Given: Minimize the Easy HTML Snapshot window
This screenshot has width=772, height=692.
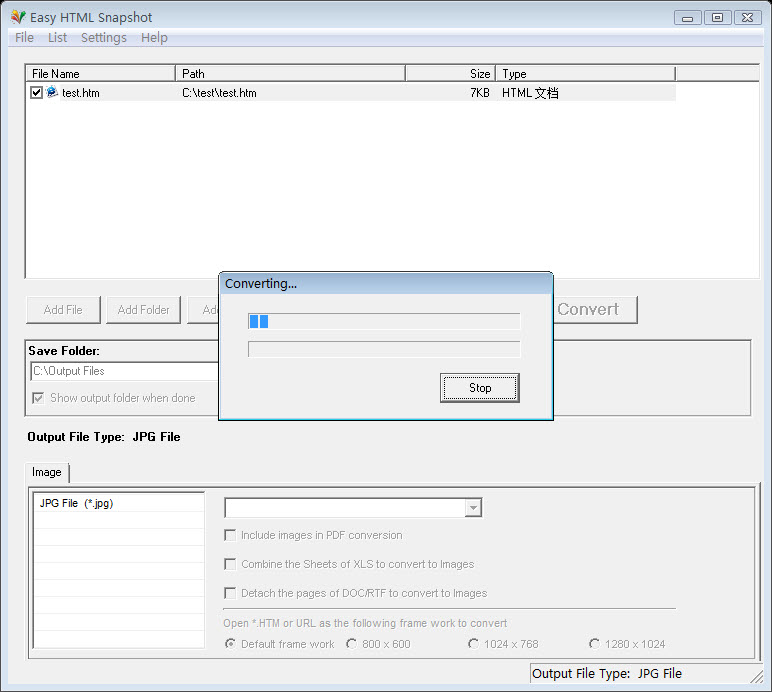Looking at the screenshot, I should point(687,18).
